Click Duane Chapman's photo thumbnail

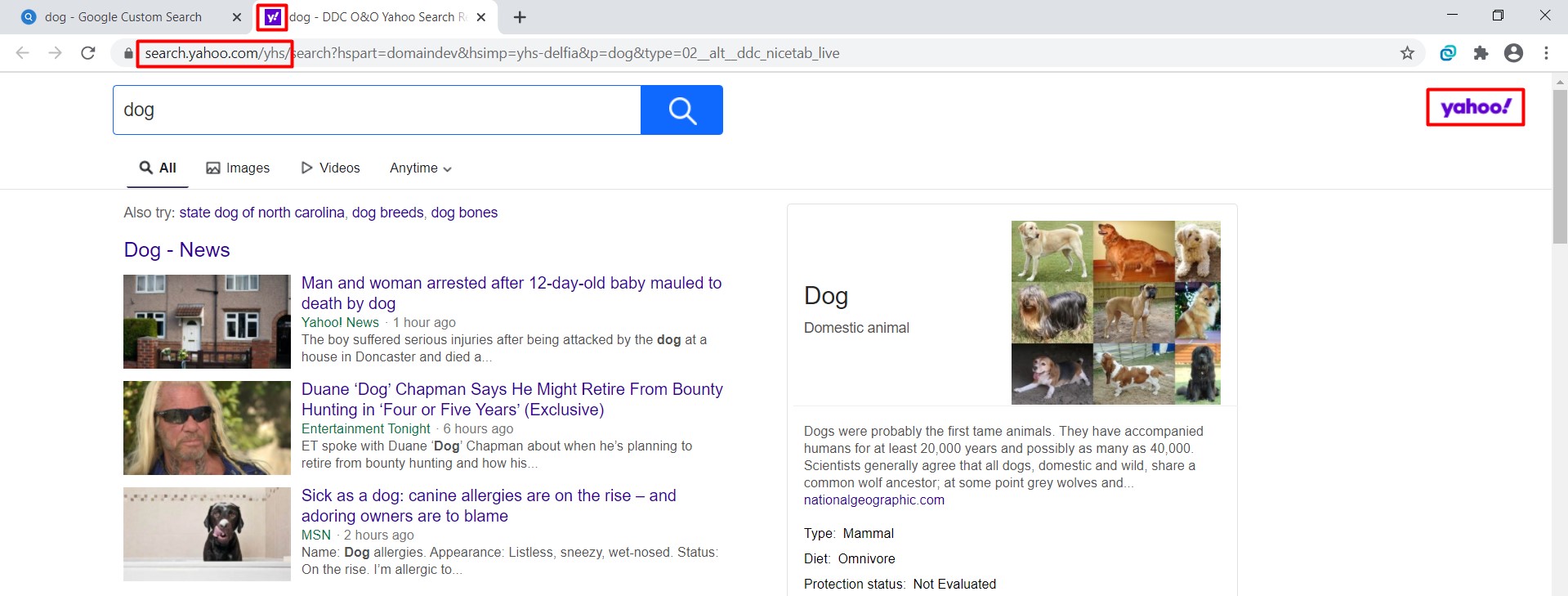(207, 428)
